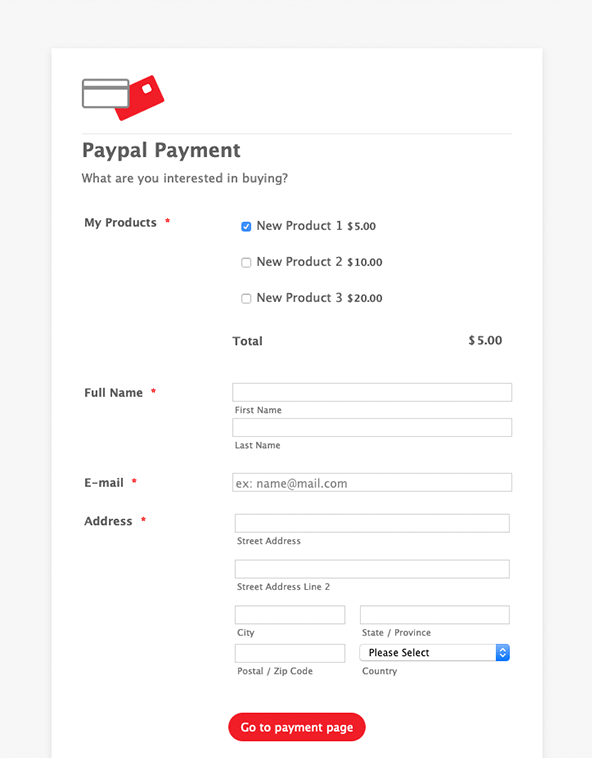Click the E-mail input field
This screenshot has width=592, height=758.
[372, 482]
